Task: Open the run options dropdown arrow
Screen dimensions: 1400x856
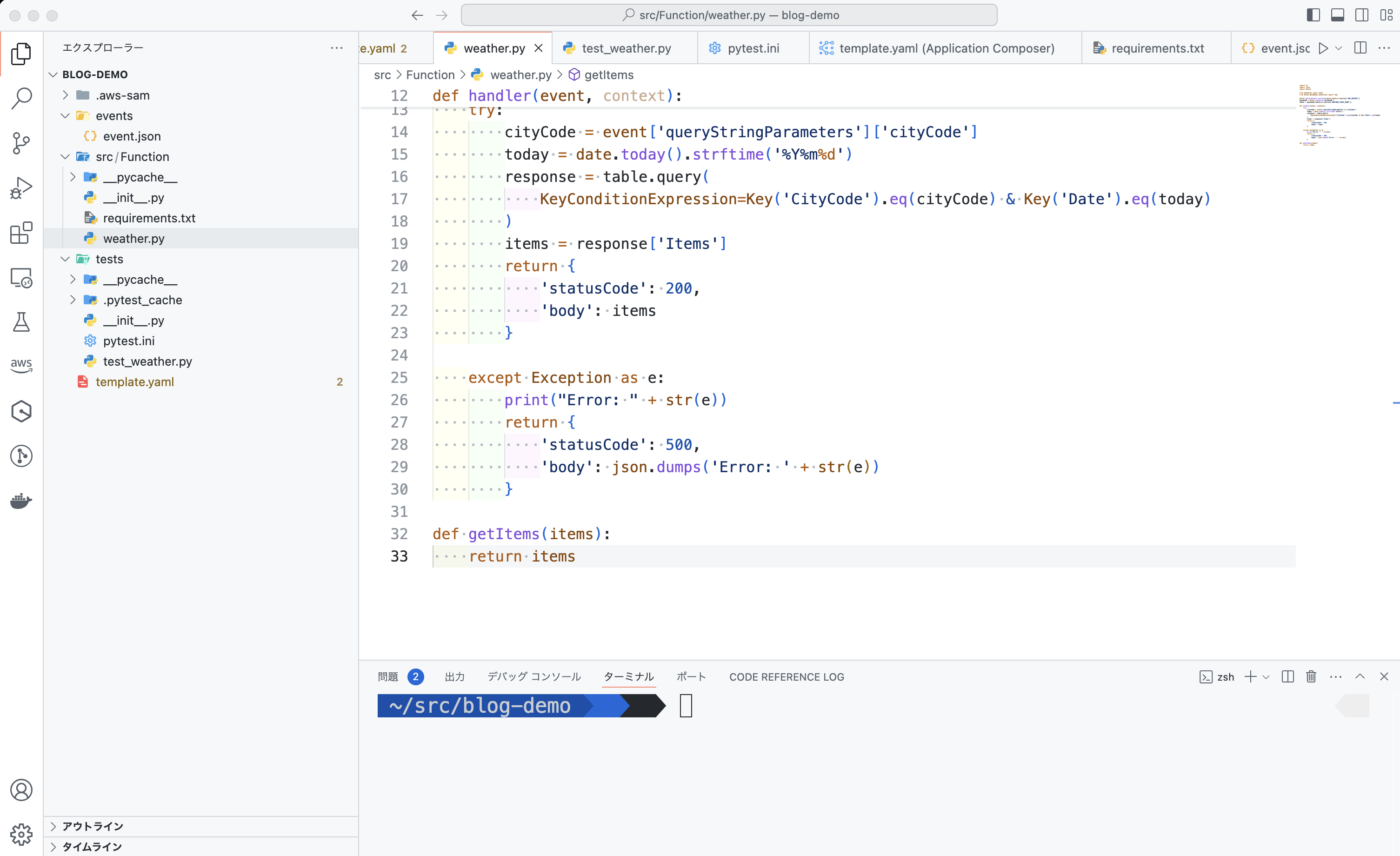Action: point(1338,48)
